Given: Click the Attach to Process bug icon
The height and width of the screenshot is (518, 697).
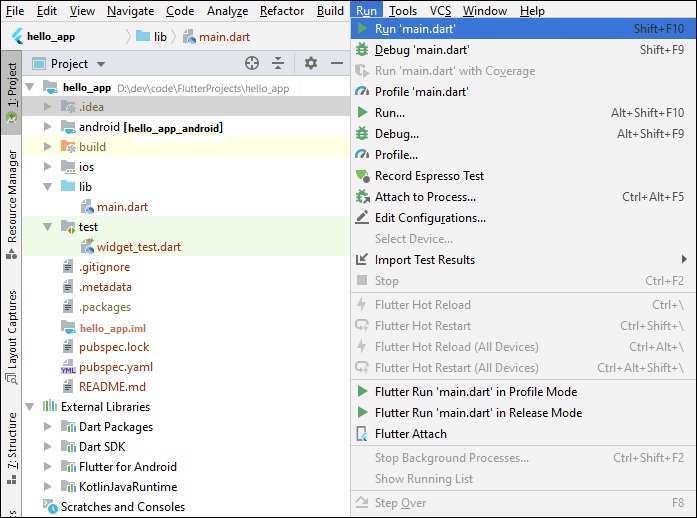Looking at the screenshot, I should pyautogui.click(x=363, y=197).
